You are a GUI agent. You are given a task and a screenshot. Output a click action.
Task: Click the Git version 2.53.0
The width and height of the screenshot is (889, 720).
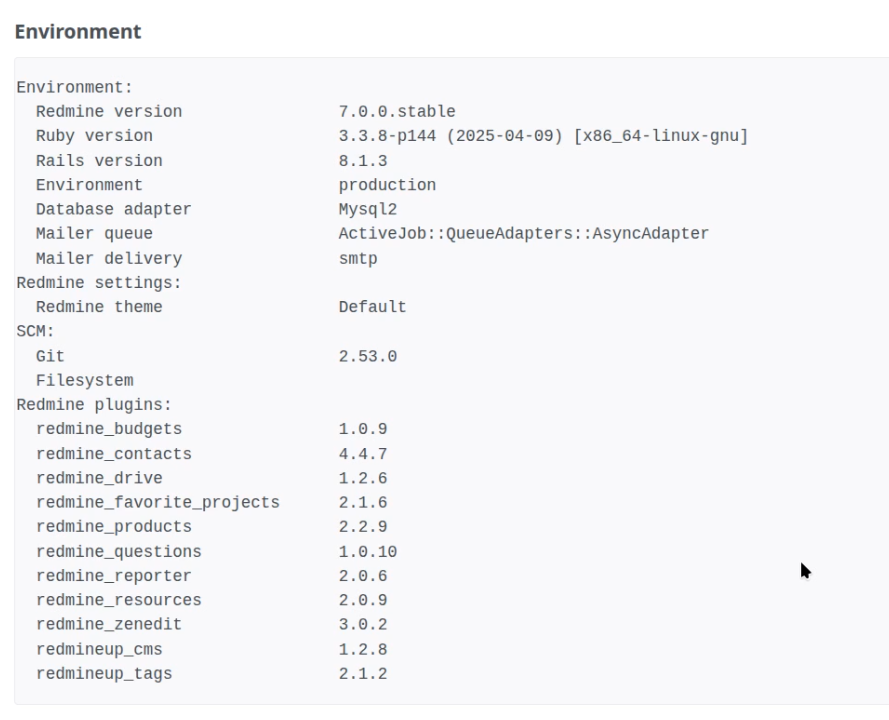coord(368,357)
